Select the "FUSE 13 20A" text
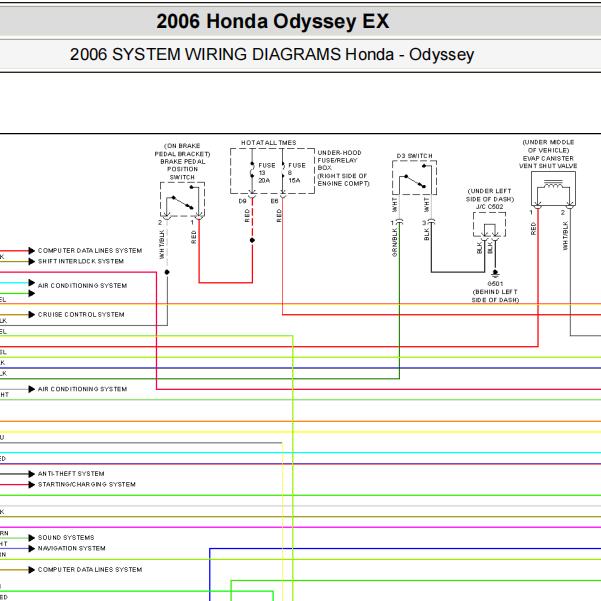This screenshot has height=601, width=601. [x=267, y=173]
